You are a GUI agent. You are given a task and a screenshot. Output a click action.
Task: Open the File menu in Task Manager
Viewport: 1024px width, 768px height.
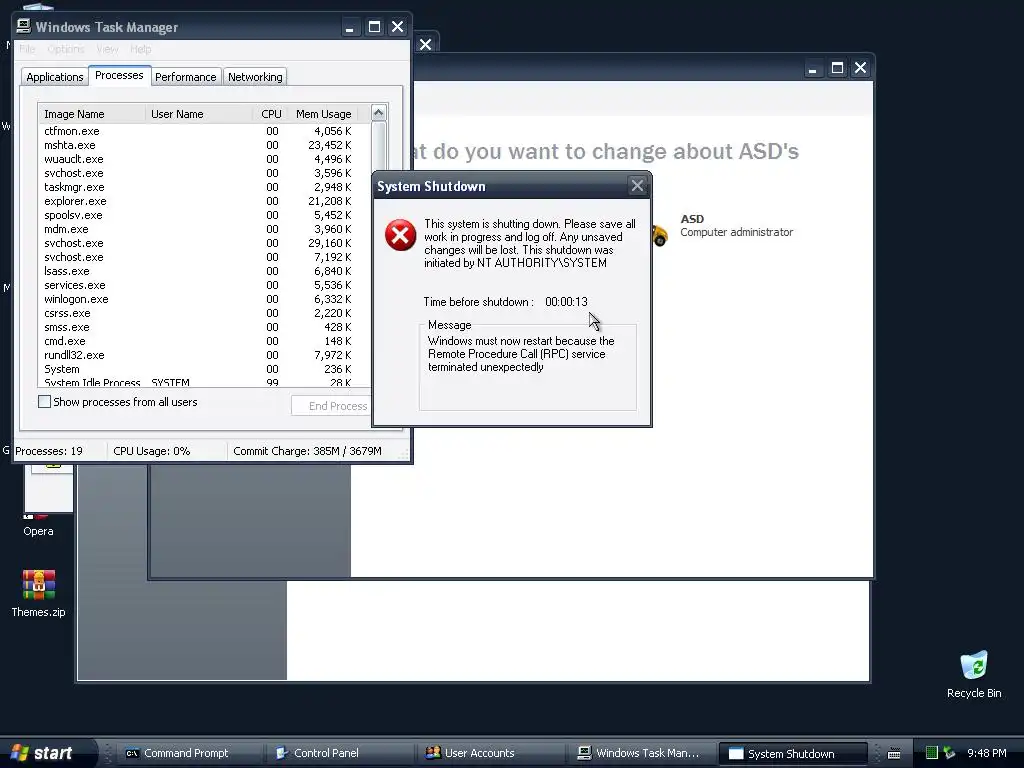point(27,49)
